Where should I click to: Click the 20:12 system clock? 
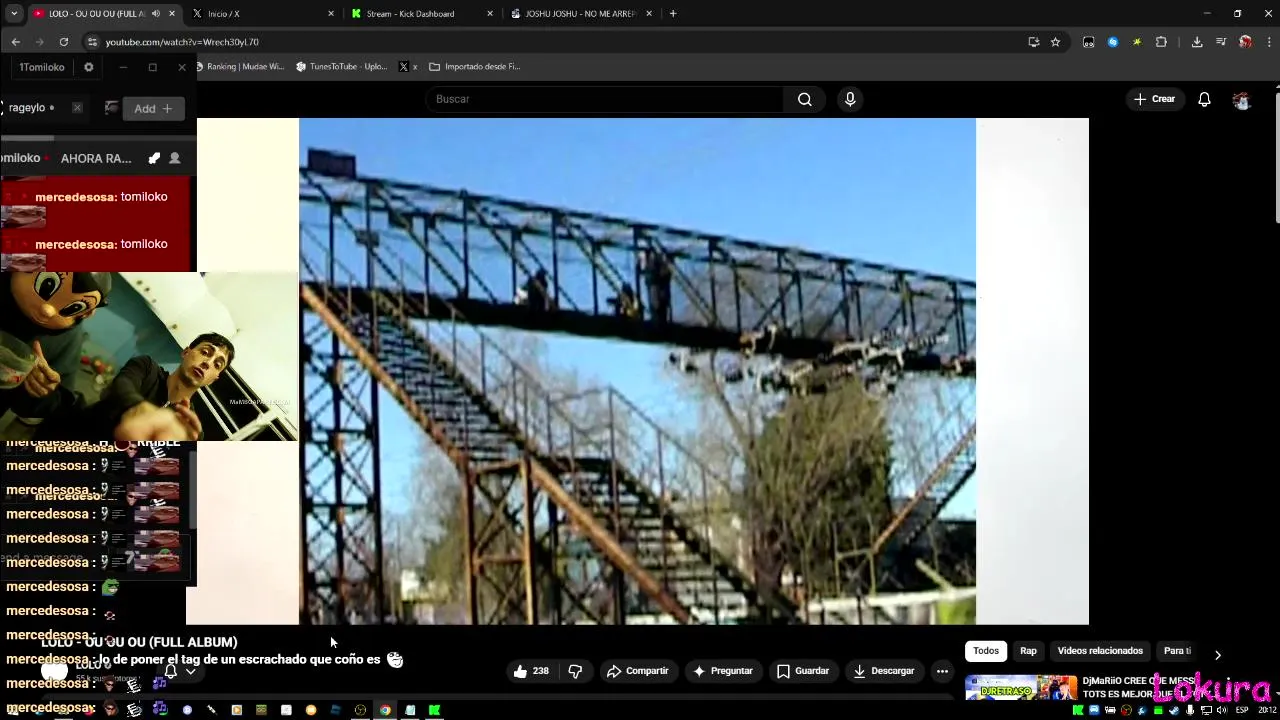pos(1266,710)
